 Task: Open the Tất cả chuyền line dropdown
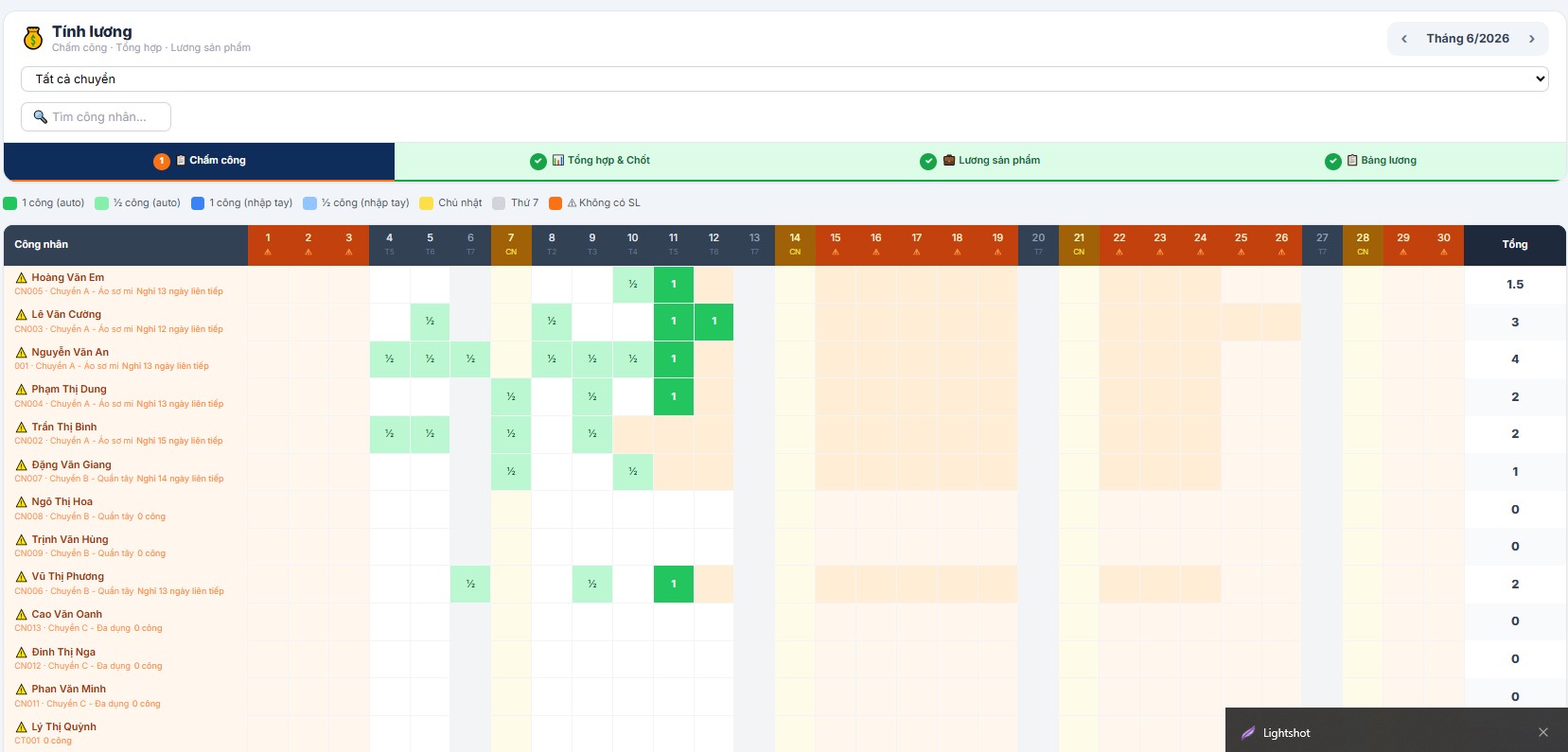click(x=784, y=79)
